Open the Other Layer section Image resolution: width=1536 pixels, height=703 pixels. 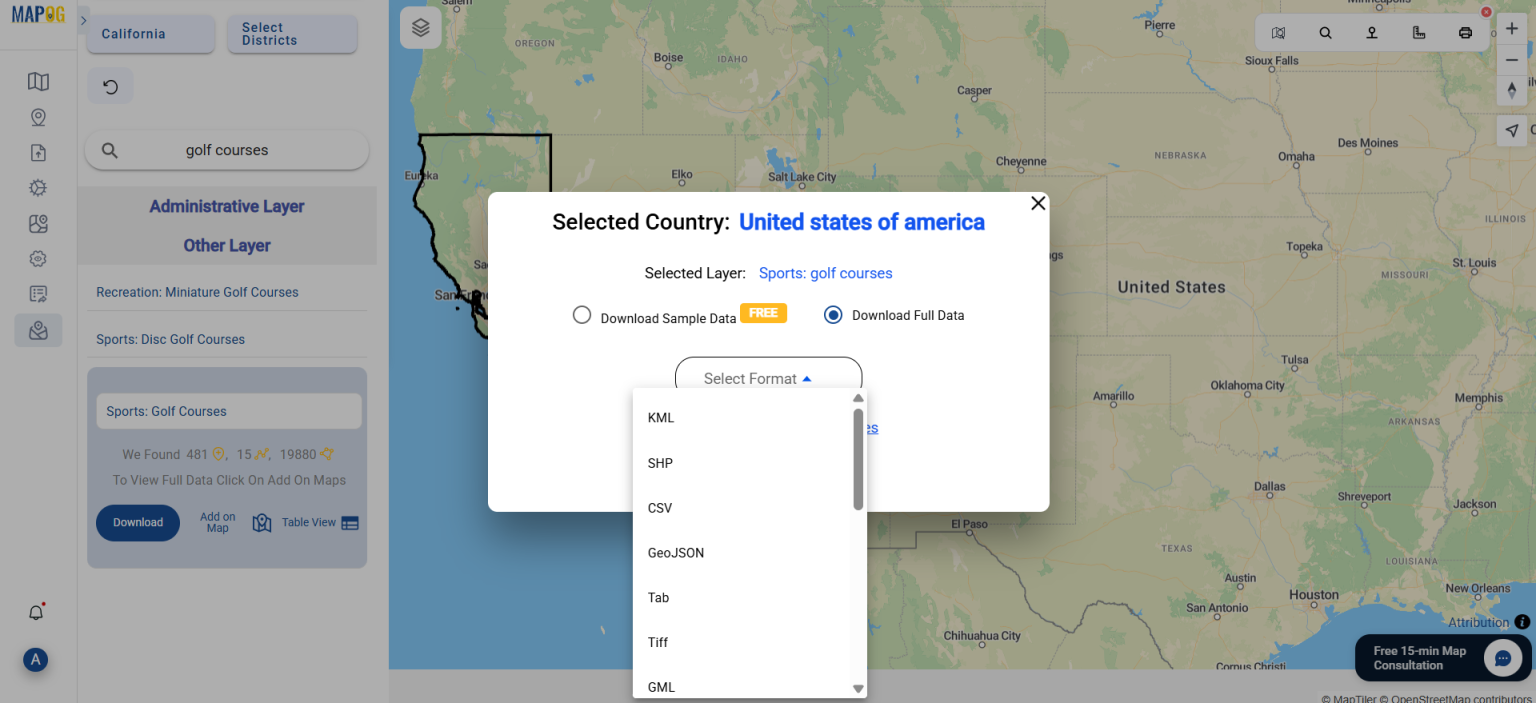tap(226, 245)
